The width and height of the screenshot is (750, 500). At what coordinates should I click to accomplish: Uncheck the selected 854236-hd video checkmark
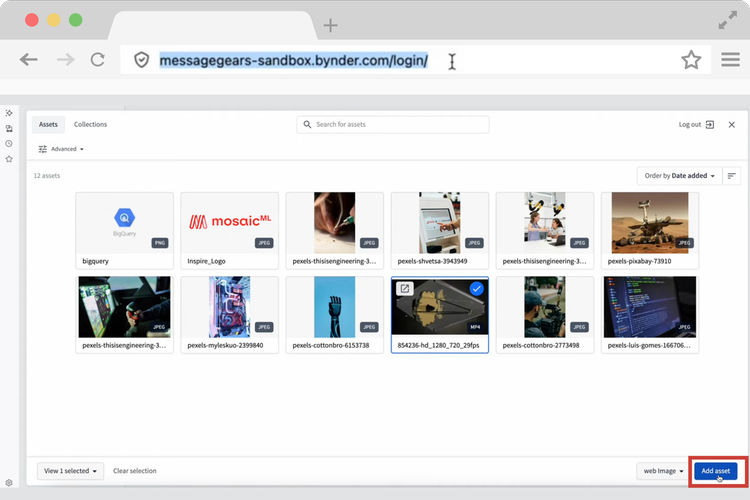(476, 289)
